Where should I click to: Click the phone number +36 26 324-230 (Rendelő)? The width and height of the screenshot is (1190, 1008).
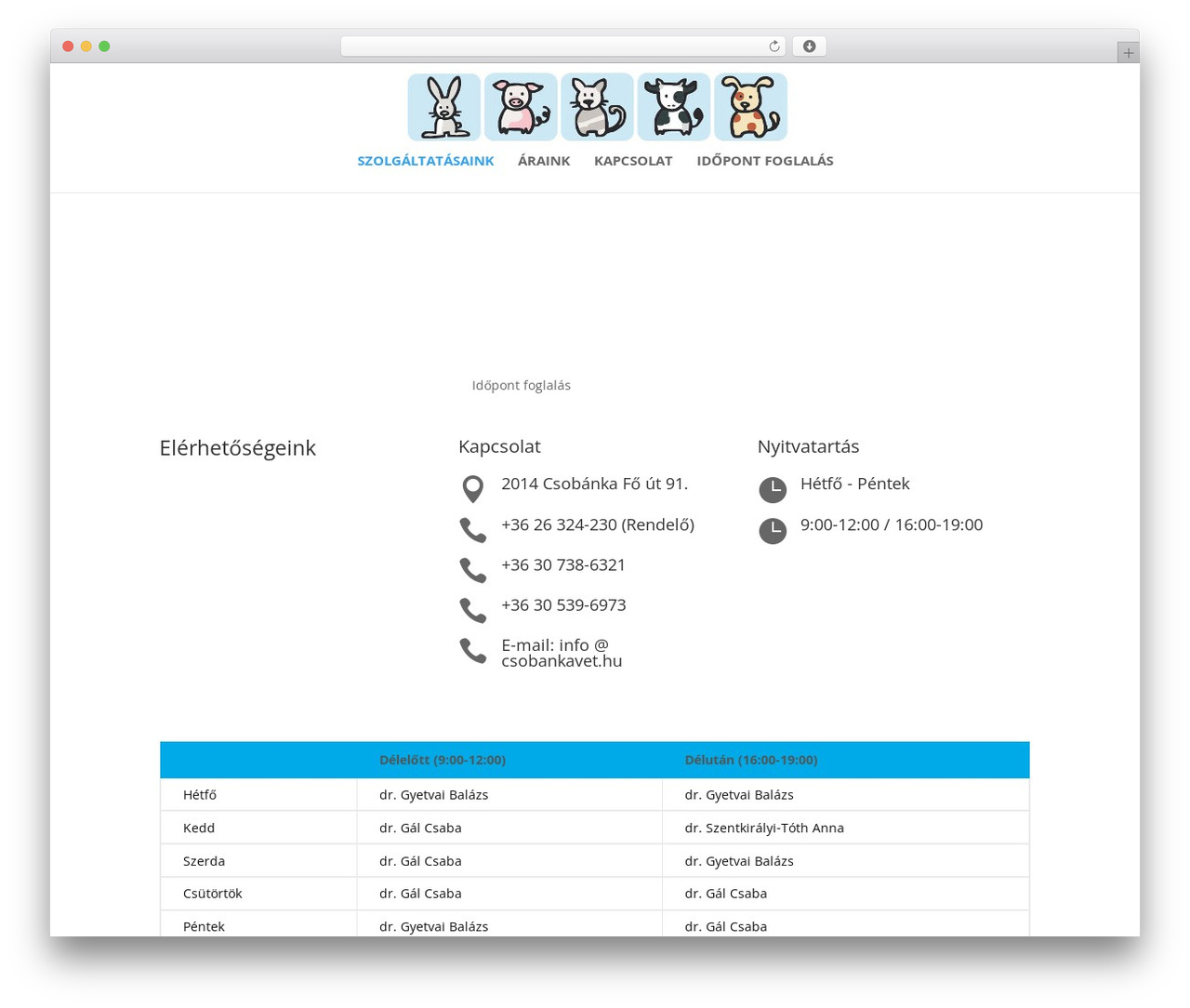[598, 525]
